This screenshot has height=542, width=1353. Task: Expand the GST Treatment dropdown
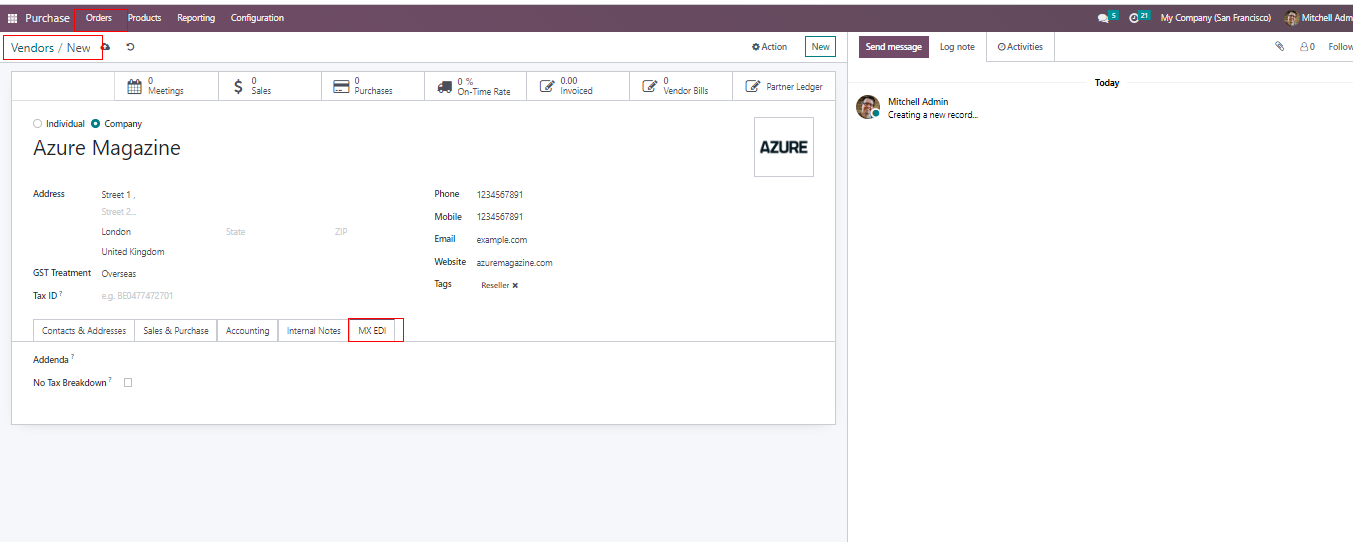(160, 273)
